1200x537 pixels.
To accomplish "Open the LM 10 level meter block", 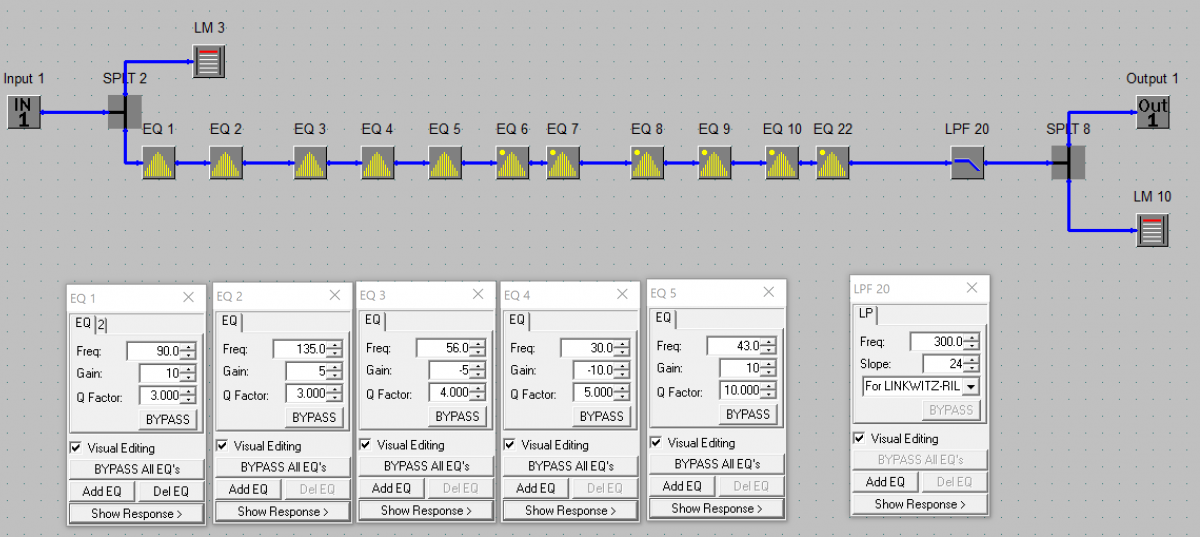I will tap(1153, 231).
